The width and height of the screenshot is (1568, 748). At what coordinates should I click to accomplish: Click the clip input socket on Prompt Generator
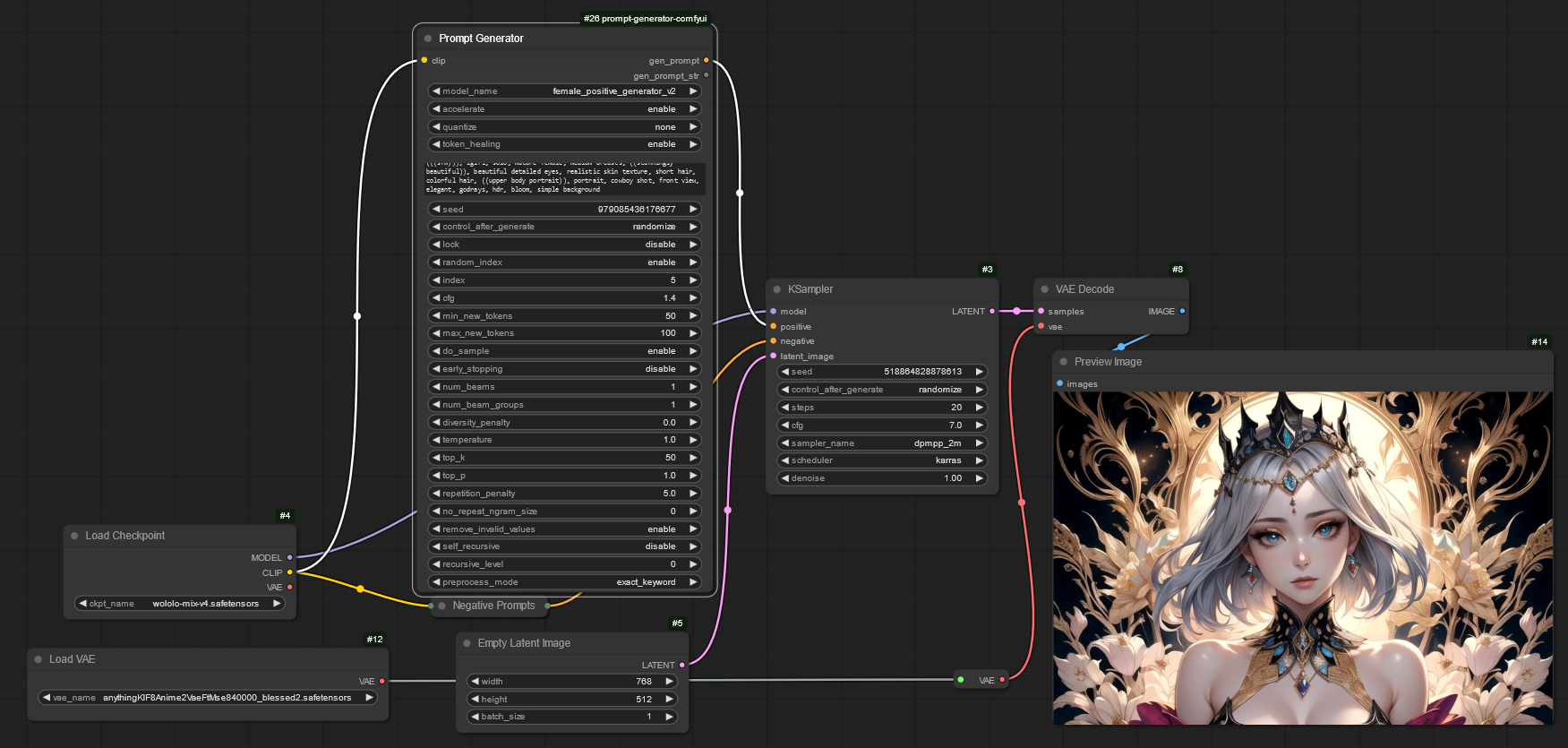(424, 60)
